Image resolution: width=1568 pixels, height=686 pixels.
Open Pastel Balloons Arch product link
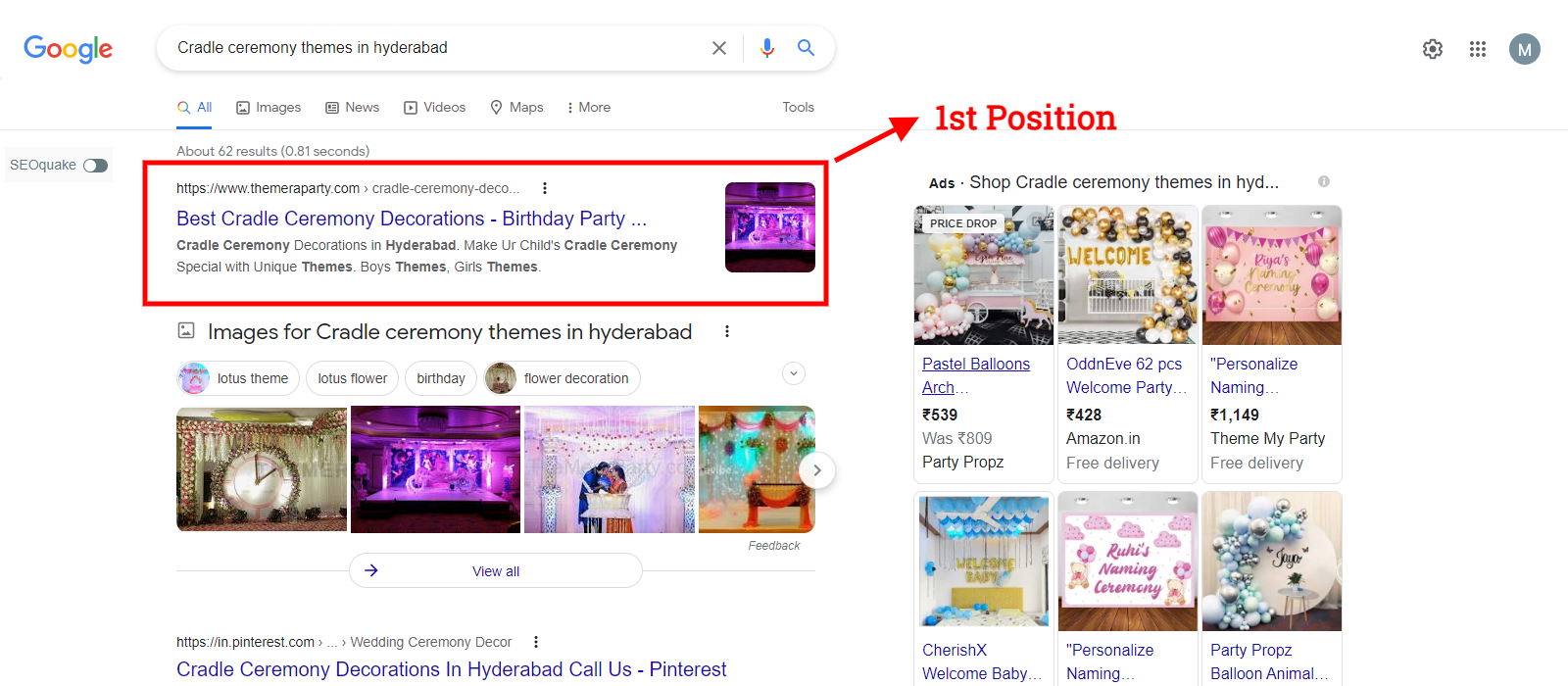[x=976, y=375]
